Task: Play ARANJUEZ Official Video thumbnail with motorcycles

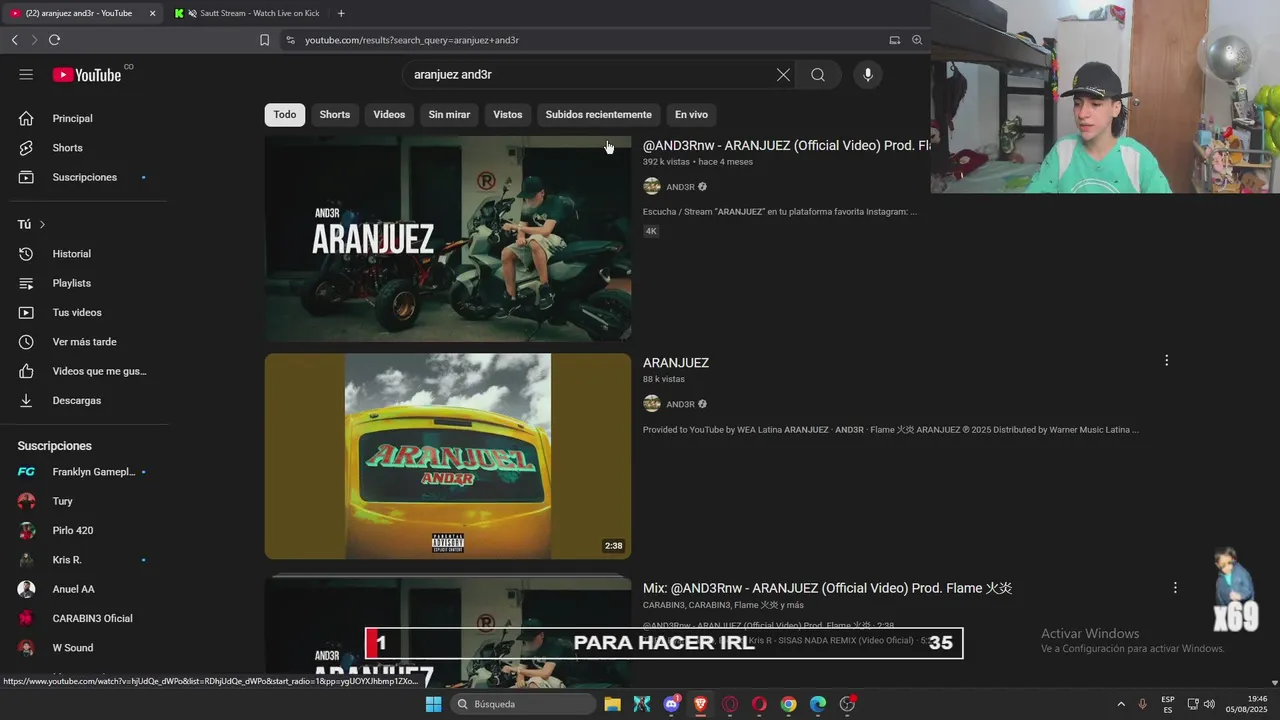Action: point(448,238)
